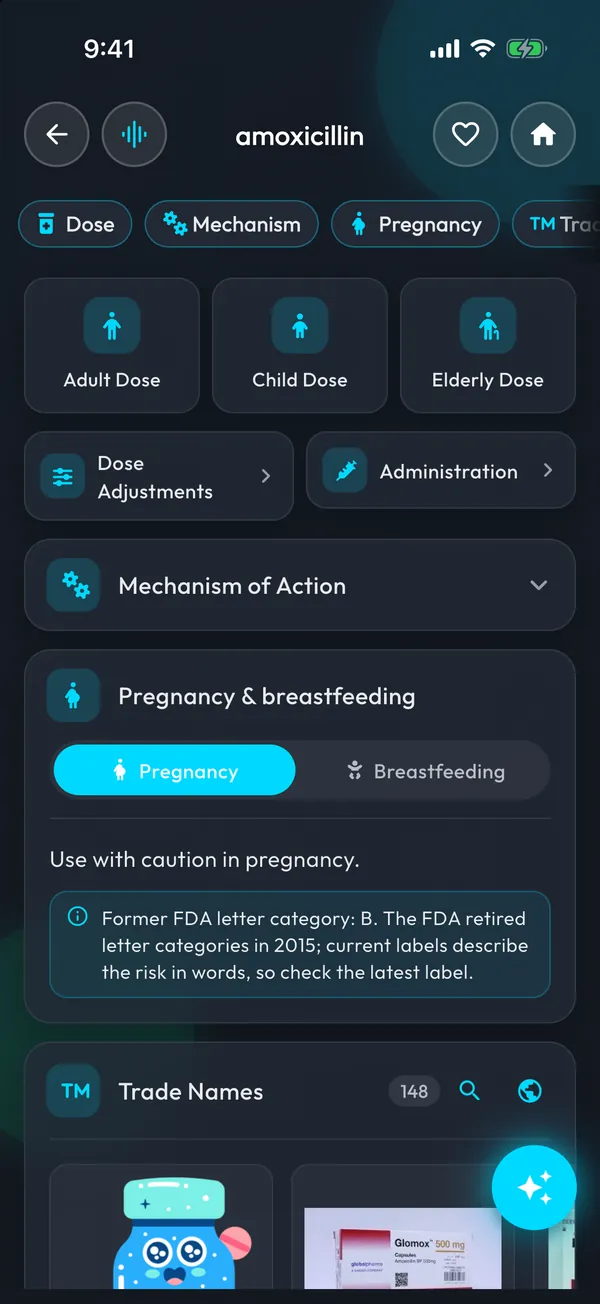Launch the sparkle AI assistant floating button
Viewport: 600px width, 1304px height.
[534, 1187]
